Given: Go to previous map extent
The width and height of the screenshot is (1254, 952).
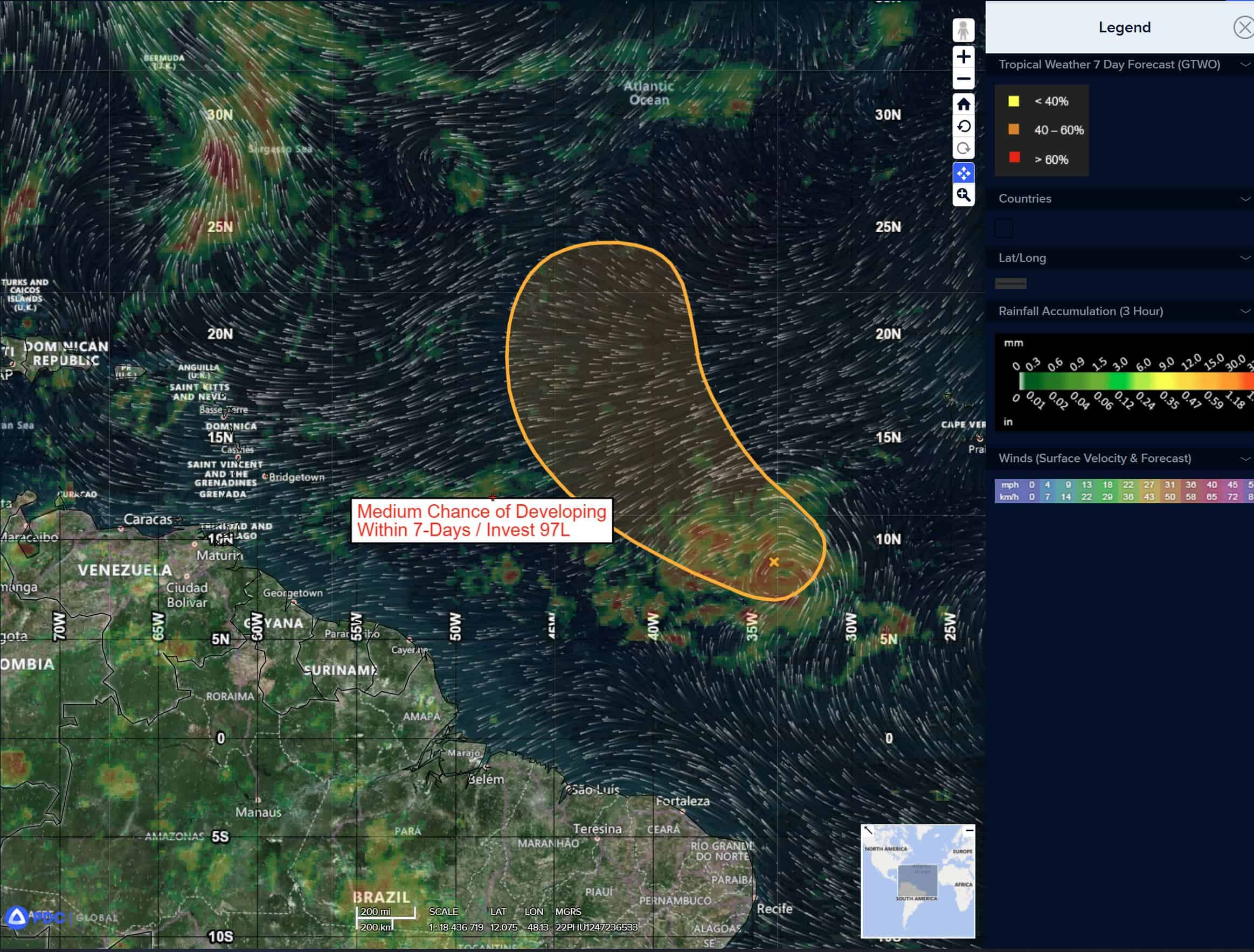Looking at the screenshot, I should pos(963,127).
